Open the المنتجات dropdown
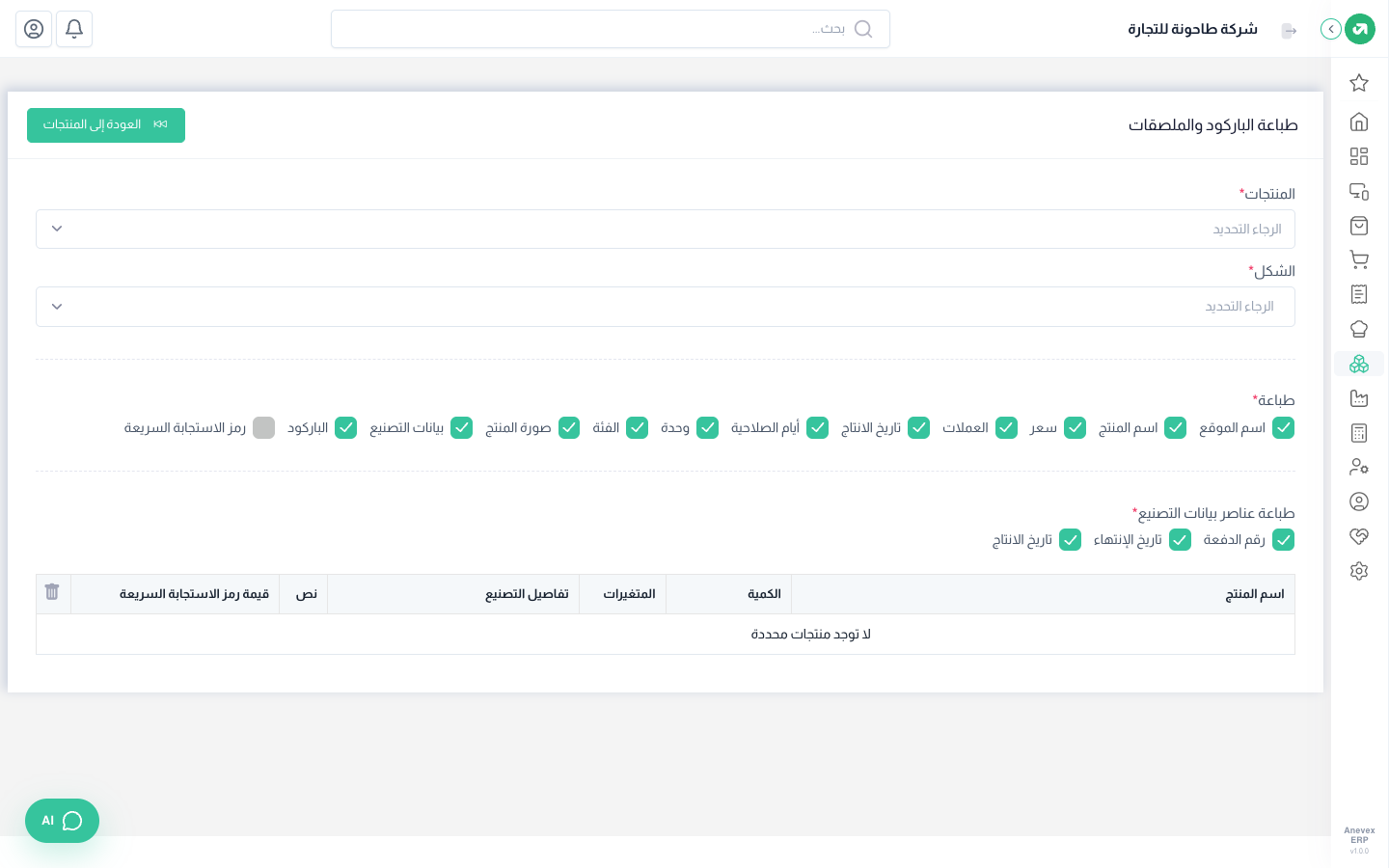The image size is (1389, 868). 666,230
